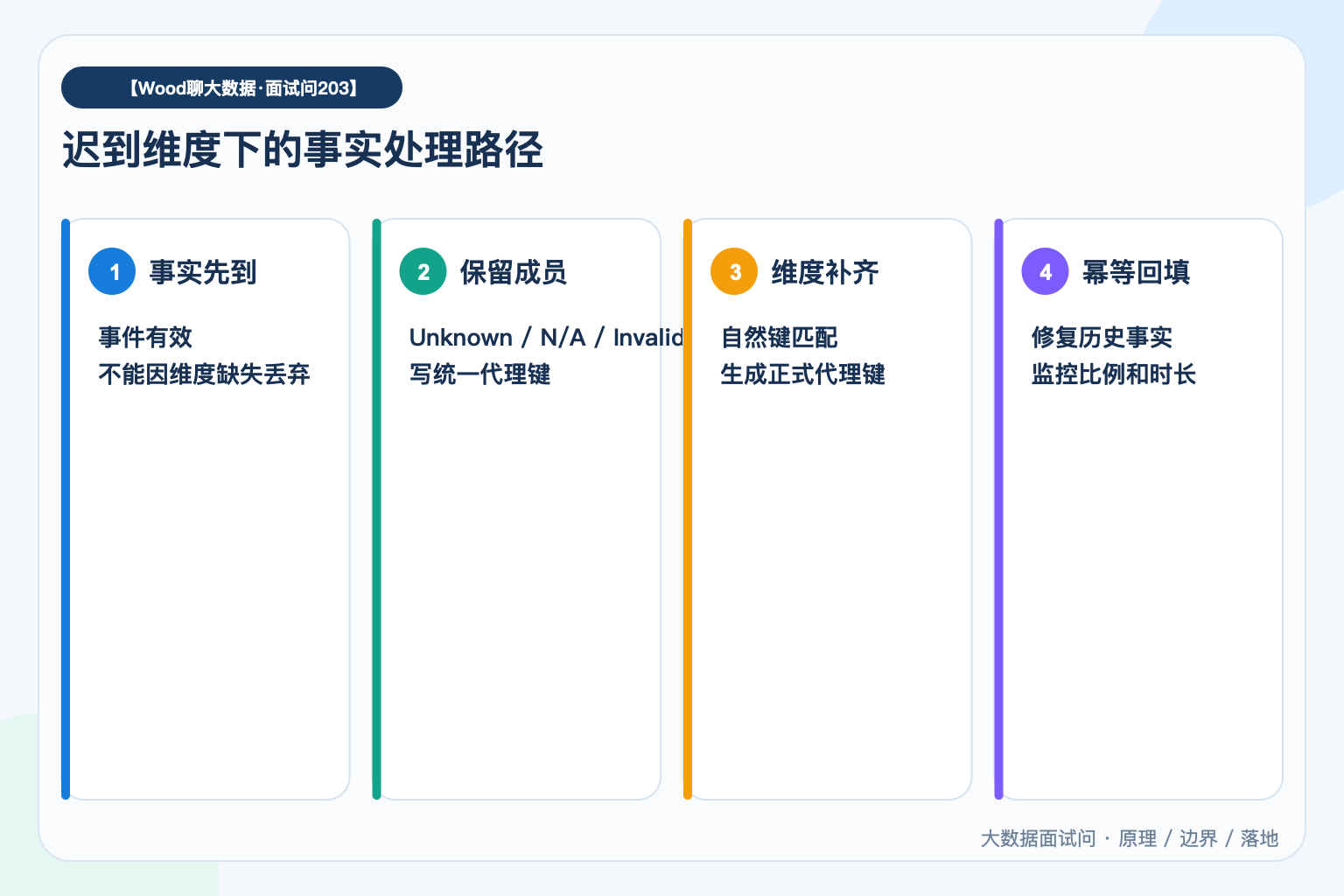Click the purple step 4 circle

1046,271
